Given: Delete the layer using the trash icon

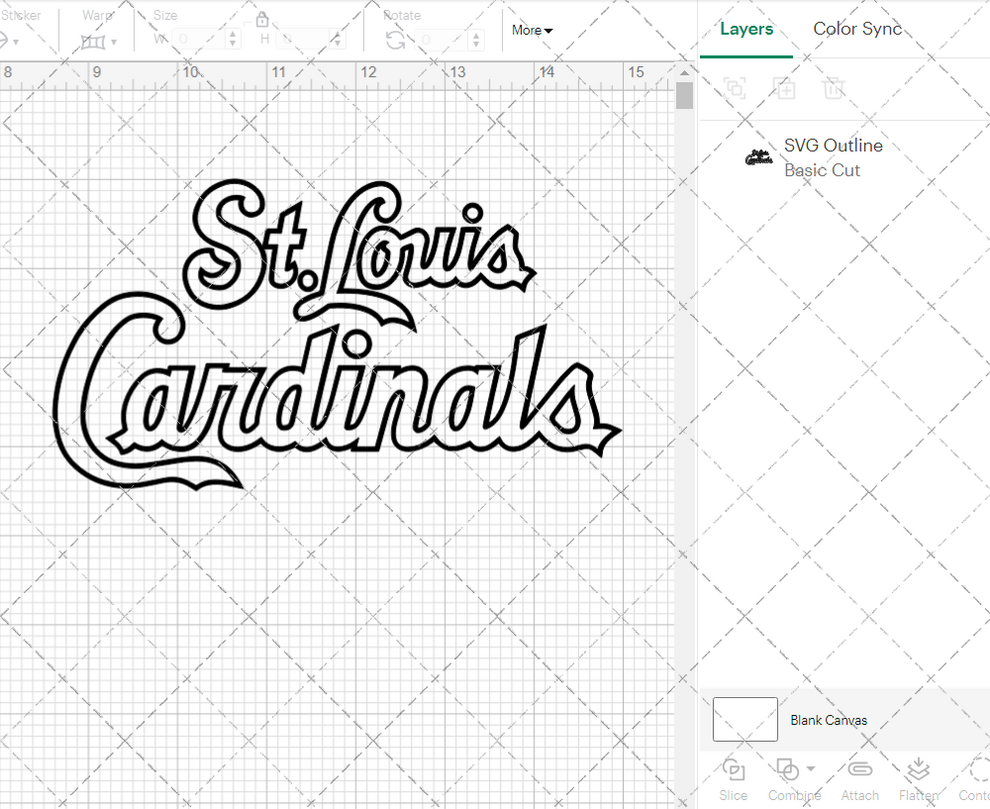Looking at the screenshot, I should click(834, 88).
